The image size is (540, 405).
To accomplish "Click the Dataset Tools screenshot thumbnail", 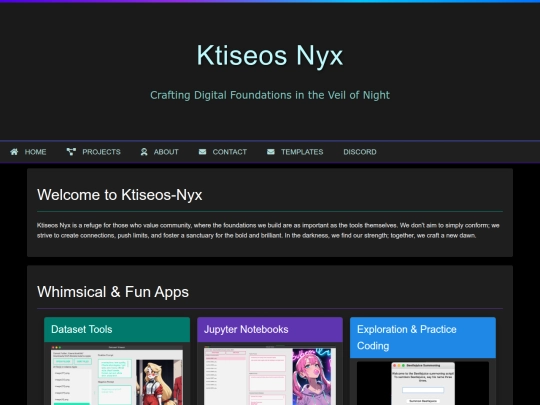I will tap(117, 375).
